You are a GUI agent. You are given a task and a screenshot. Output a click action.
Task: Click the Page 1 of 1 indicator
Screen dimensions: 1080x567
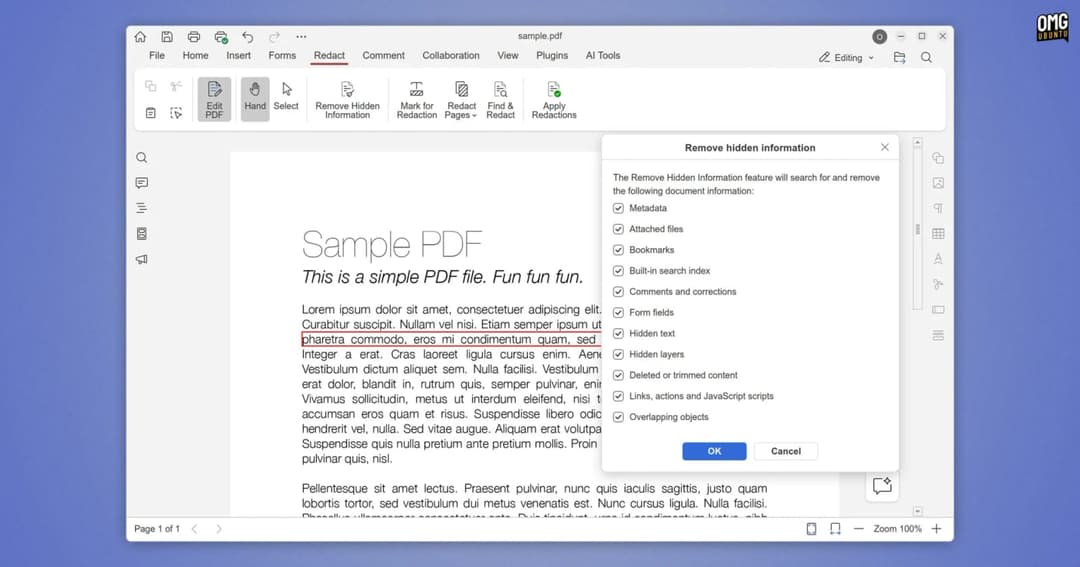[x=157, y=528]
